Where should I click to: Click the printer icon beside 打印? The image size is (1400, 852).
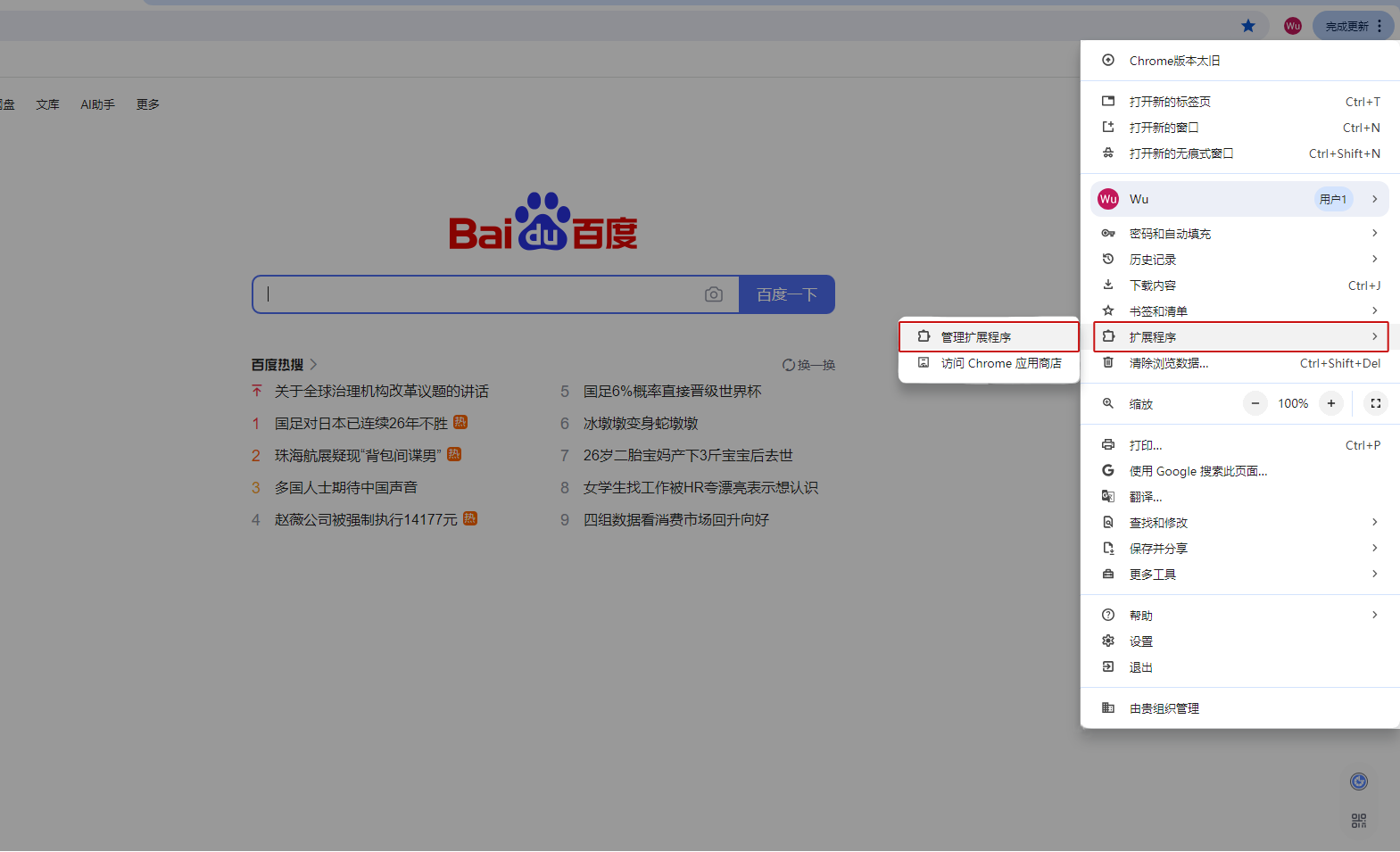pos(1108,444)
